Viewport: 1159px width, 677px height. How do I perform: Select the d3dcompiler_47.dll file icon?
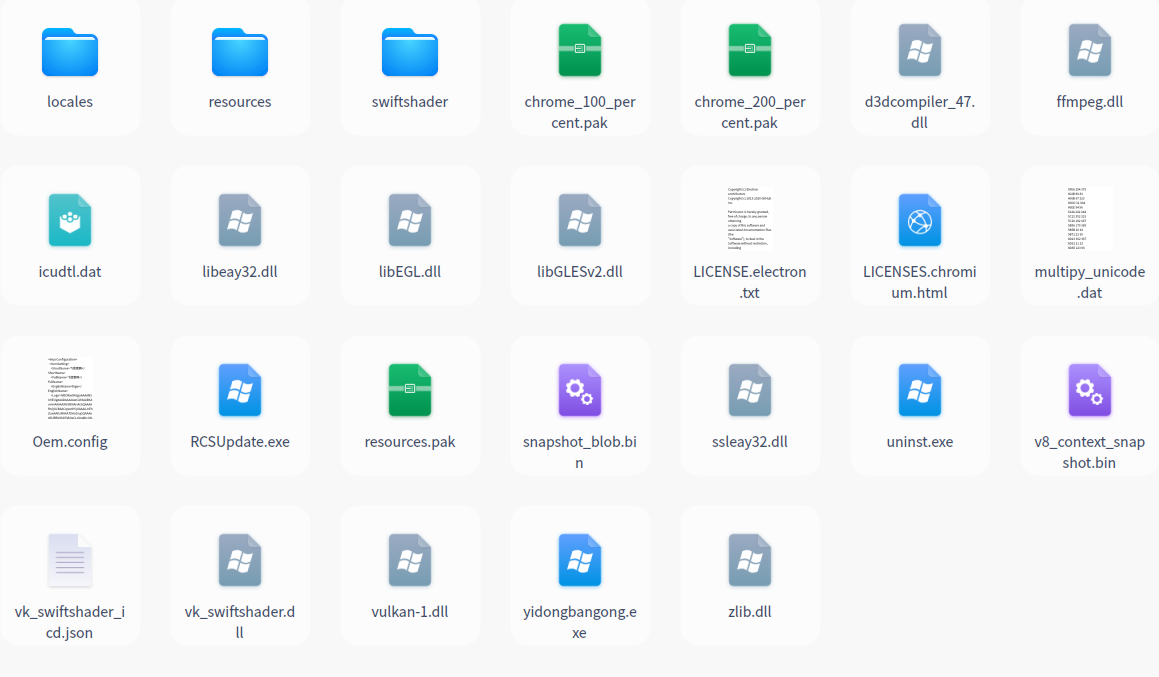920,50
